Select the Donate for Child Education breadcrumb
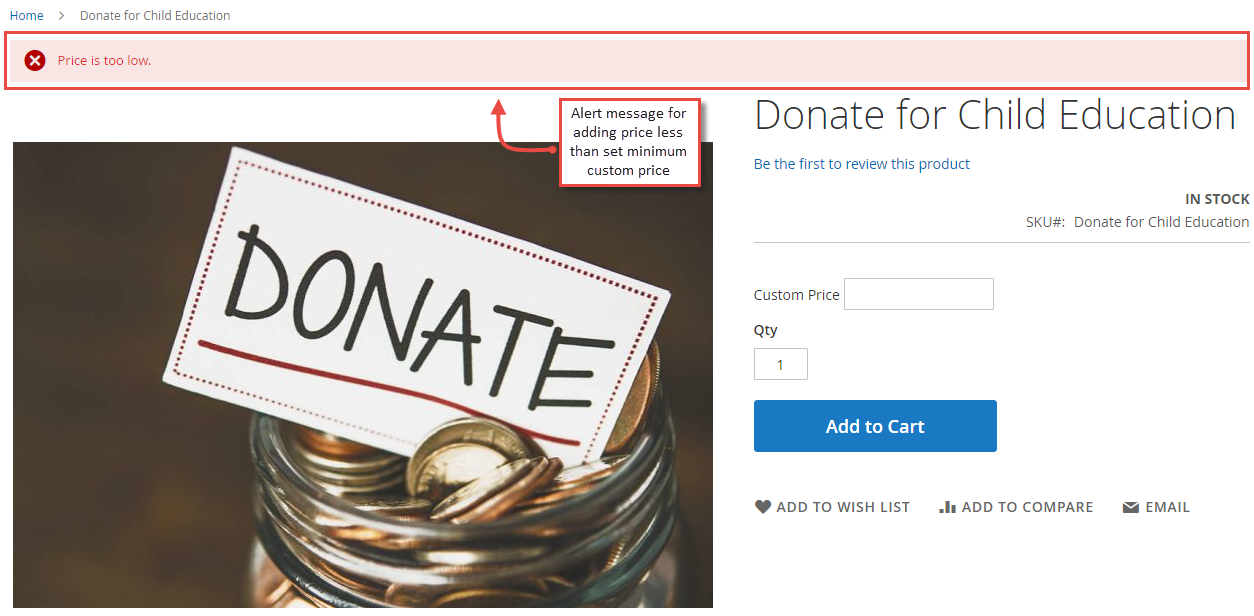 coord(155,16)
